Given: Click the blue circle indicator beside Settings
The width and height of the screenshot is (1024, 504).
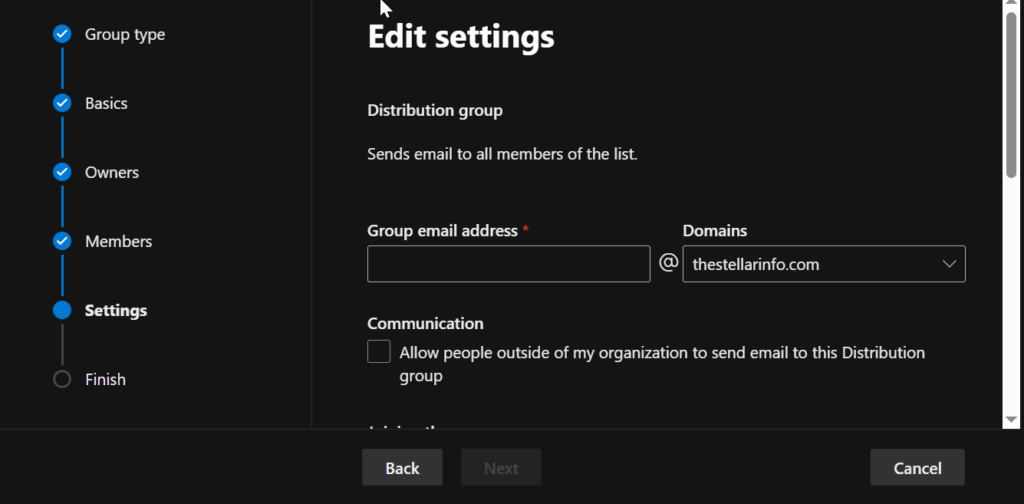Looking at the screenshot, I should point(62,310).
